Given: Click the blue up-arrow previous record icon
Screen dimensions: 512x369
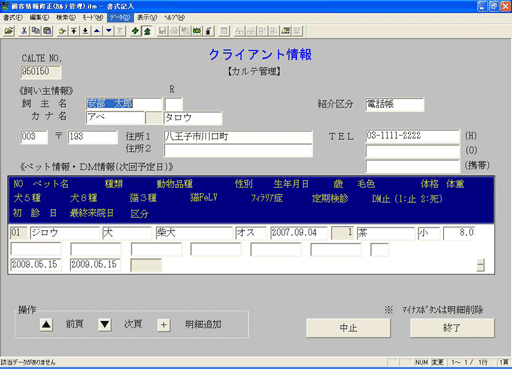Looking at the screenshot, I should tap(97, 31).
